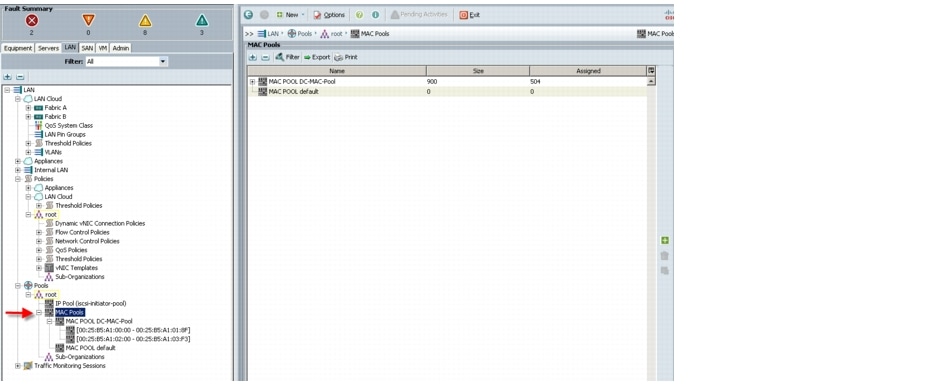This screenshot has width=936, height=390.
Task: Expand MAC POOL DC-MAC-Pool row in table
Action: pyautogui.click(x=253, y=81)
